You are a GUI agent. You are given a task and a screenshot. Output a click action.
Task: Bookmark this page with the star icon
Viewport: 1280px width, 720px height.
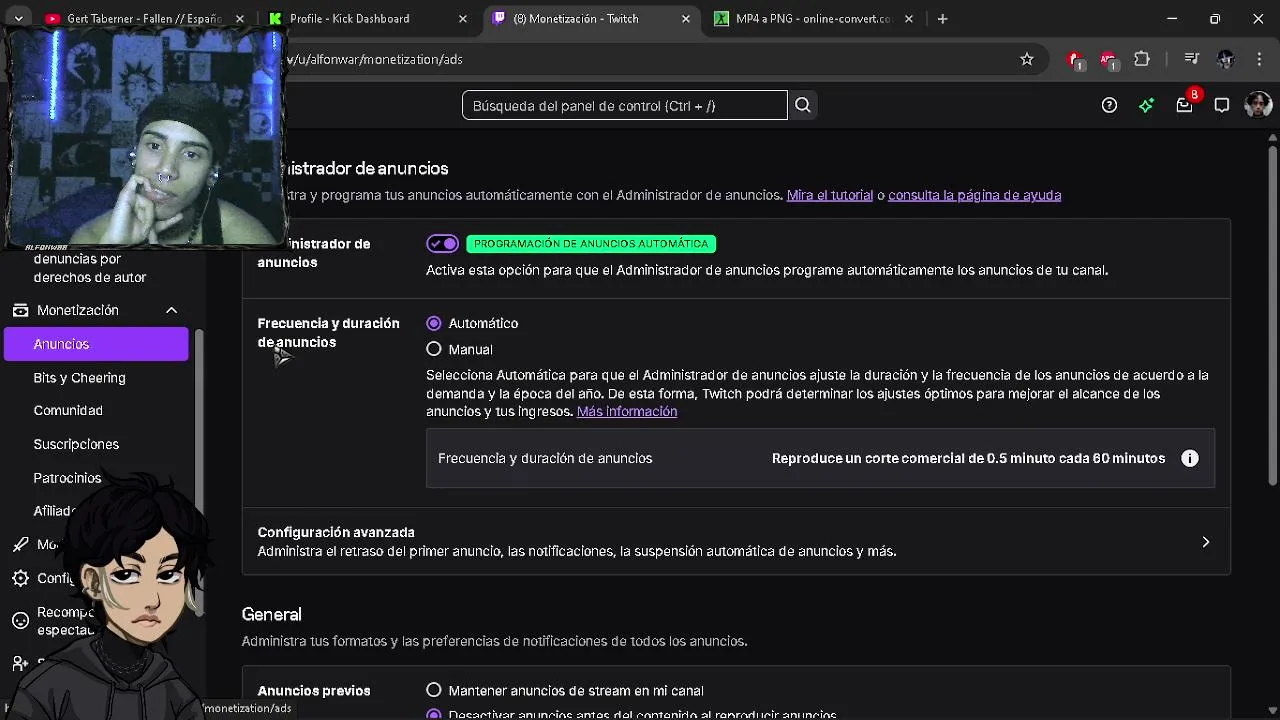pyautogui.click(x=1027, y=59)
